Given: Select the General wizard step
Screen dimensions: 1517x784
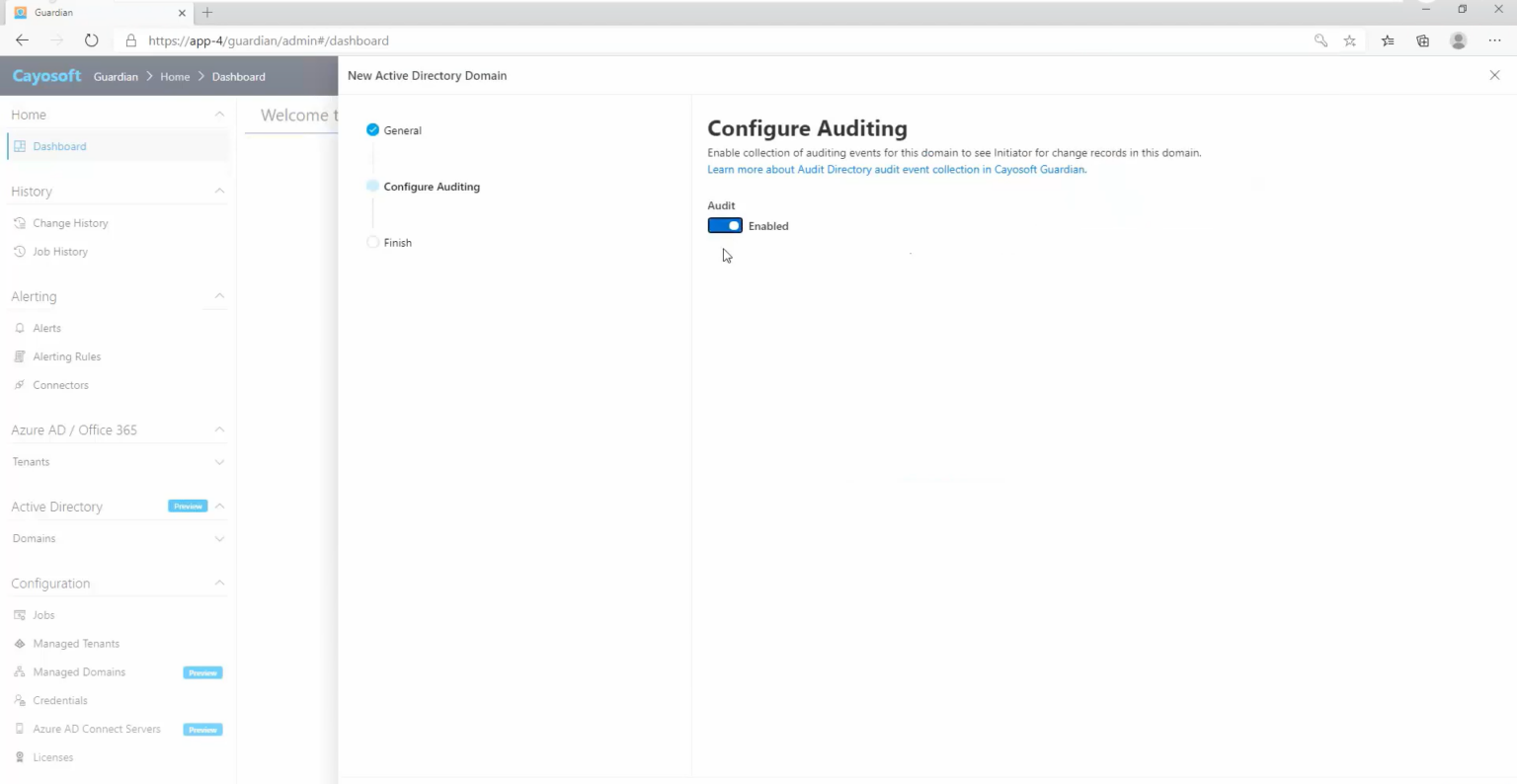Looking at the screenshot, I should pos(402,129).
